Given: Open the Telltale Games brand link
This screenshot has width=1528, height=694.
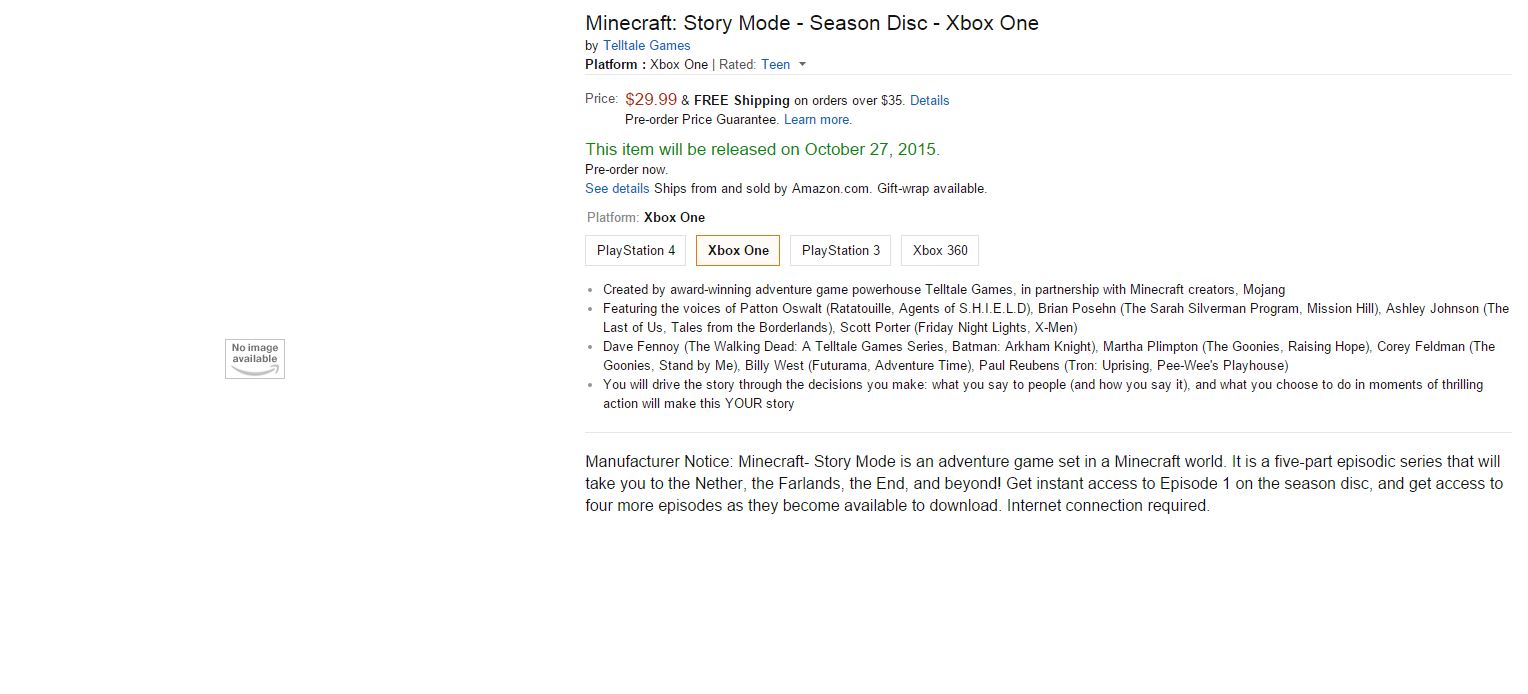Looking at the screenshot, I should 646,45.
